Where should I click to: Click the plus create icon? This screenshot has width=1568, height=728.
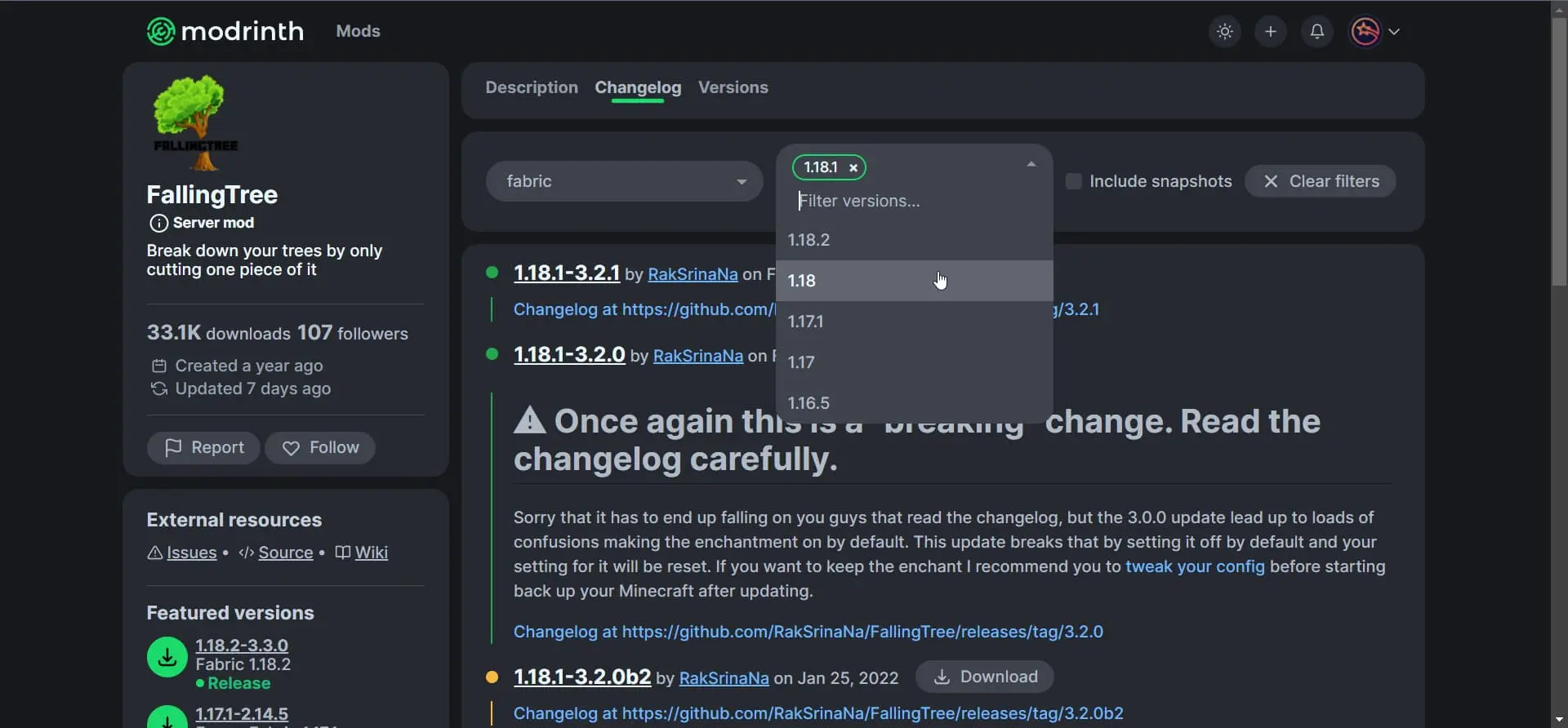click(1270, 32)
